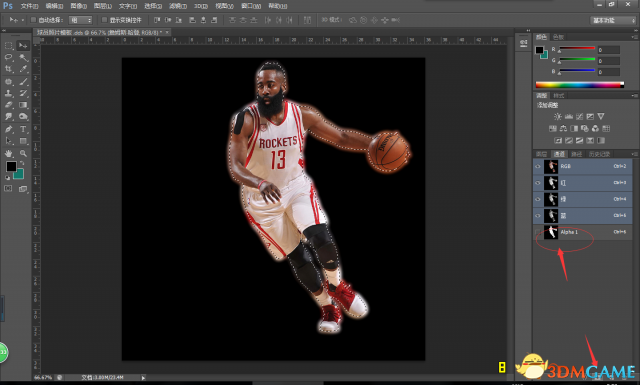Switch to the 色板 (Swatches) tab
This screenshot has height=385, width=640.
pos(558,37)
